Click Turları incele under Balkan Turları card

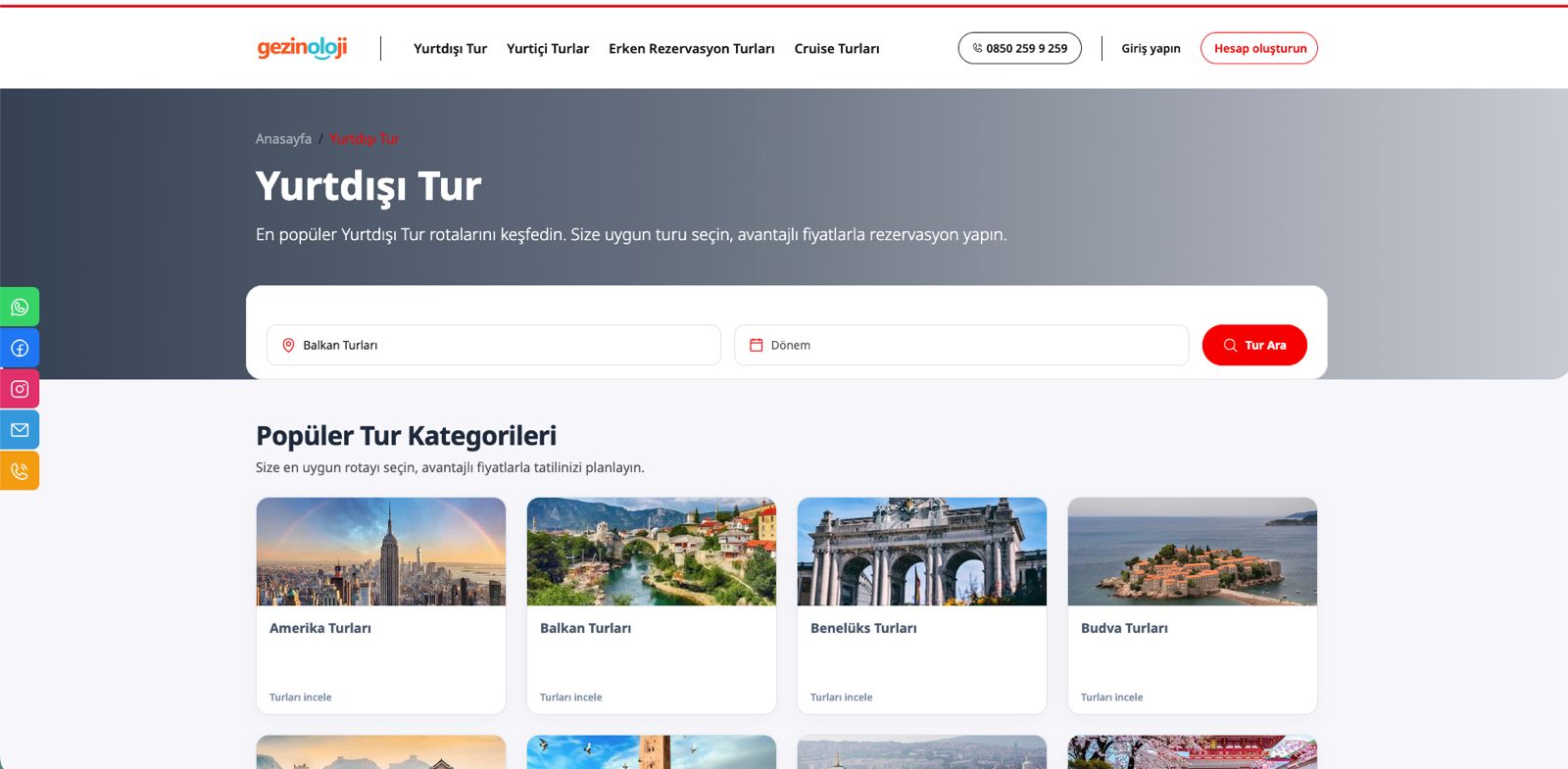point(571,697)
